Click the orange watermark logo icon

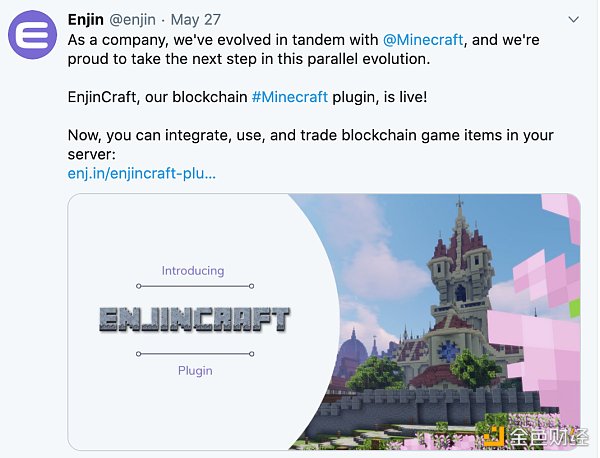494,436
